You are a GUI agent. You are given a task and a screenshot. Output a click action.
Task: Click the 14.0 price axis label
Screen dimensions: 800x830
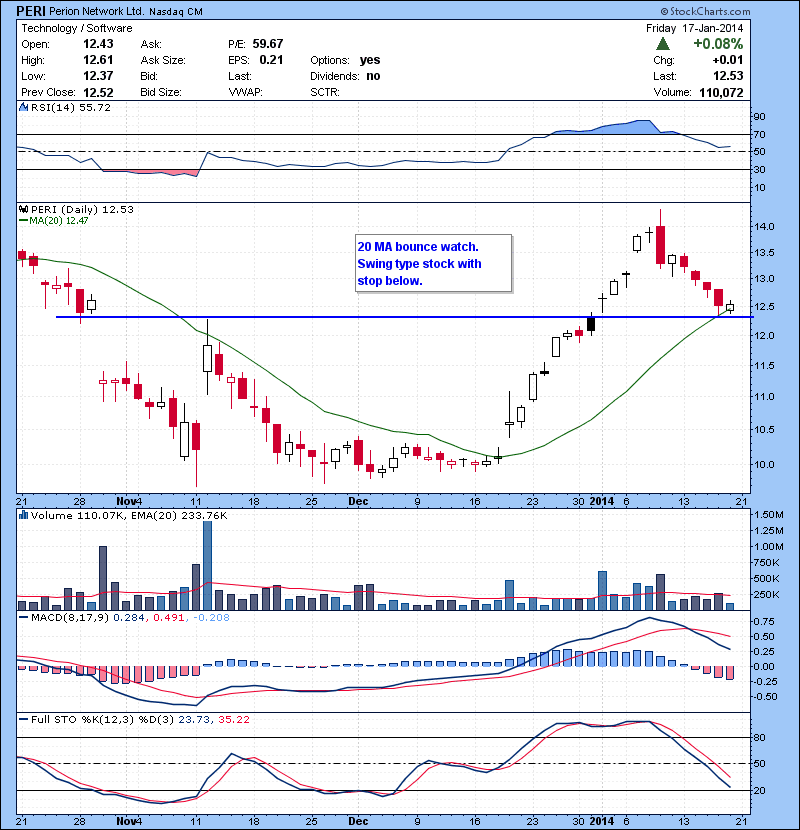point(764,227)
